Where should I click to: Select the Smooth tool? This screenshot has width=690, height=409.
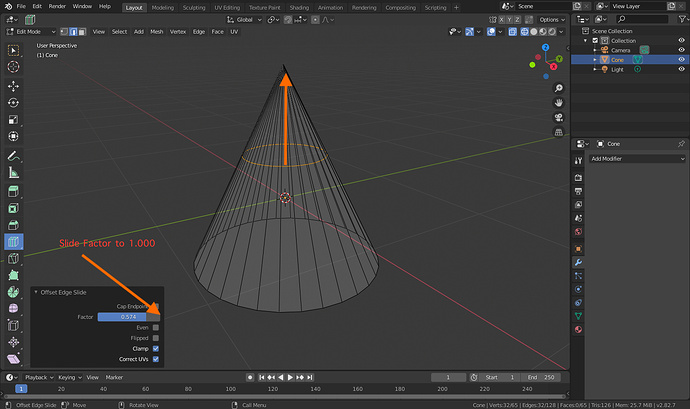pyautogui.click(x=14, y=309)
